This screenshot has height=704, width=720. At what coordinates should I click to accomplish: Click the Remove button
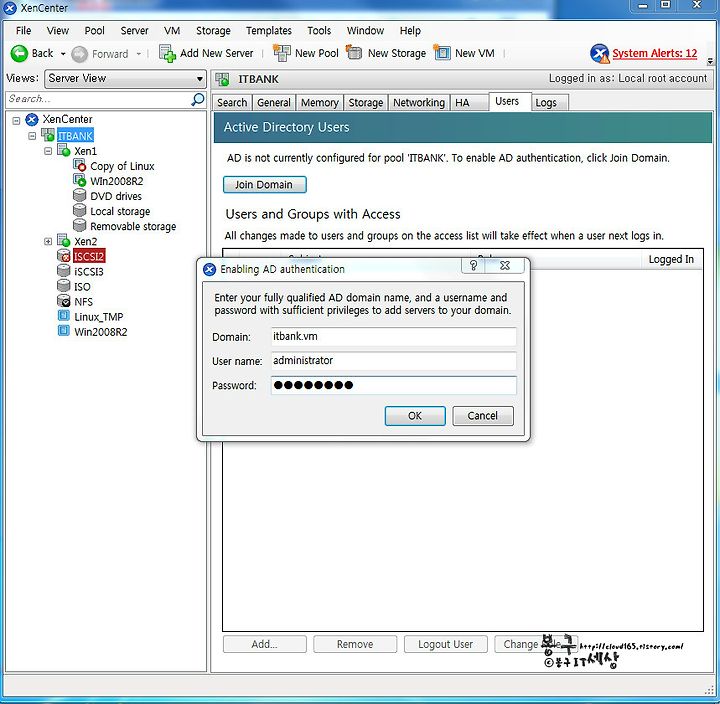pyautogui.click(x=355, y=644)
